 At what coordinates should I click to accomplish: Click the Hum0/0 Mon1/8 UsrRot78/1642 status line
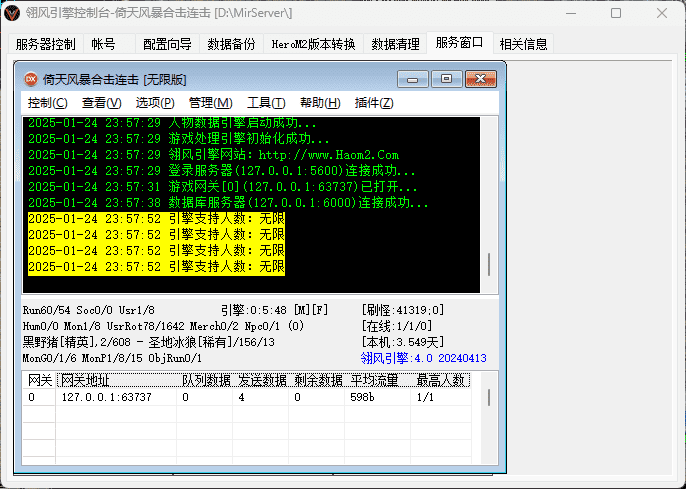tap(163, 326)
